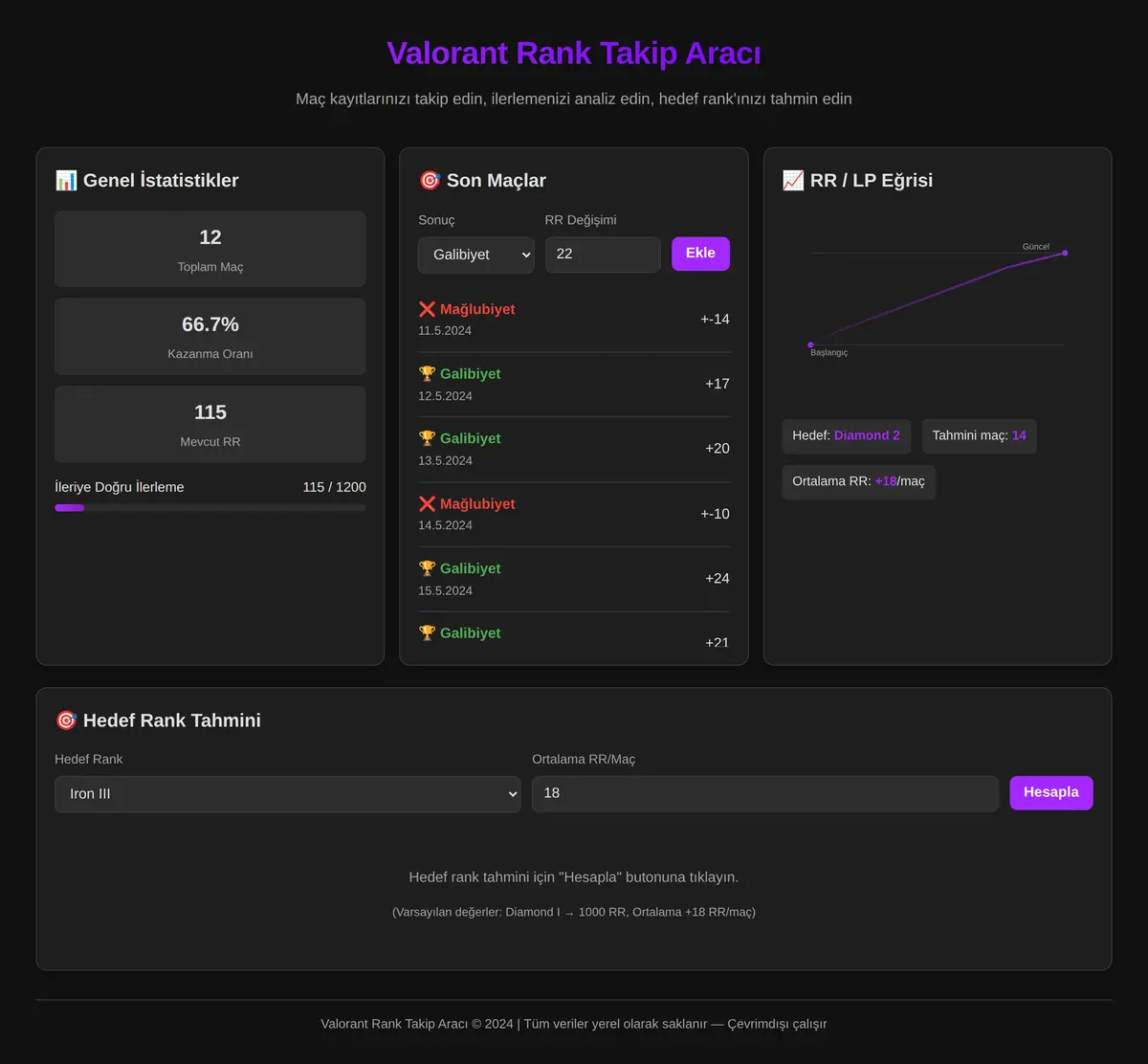Click the +20 RR value
The image size is (1148, 1064).
717,449
